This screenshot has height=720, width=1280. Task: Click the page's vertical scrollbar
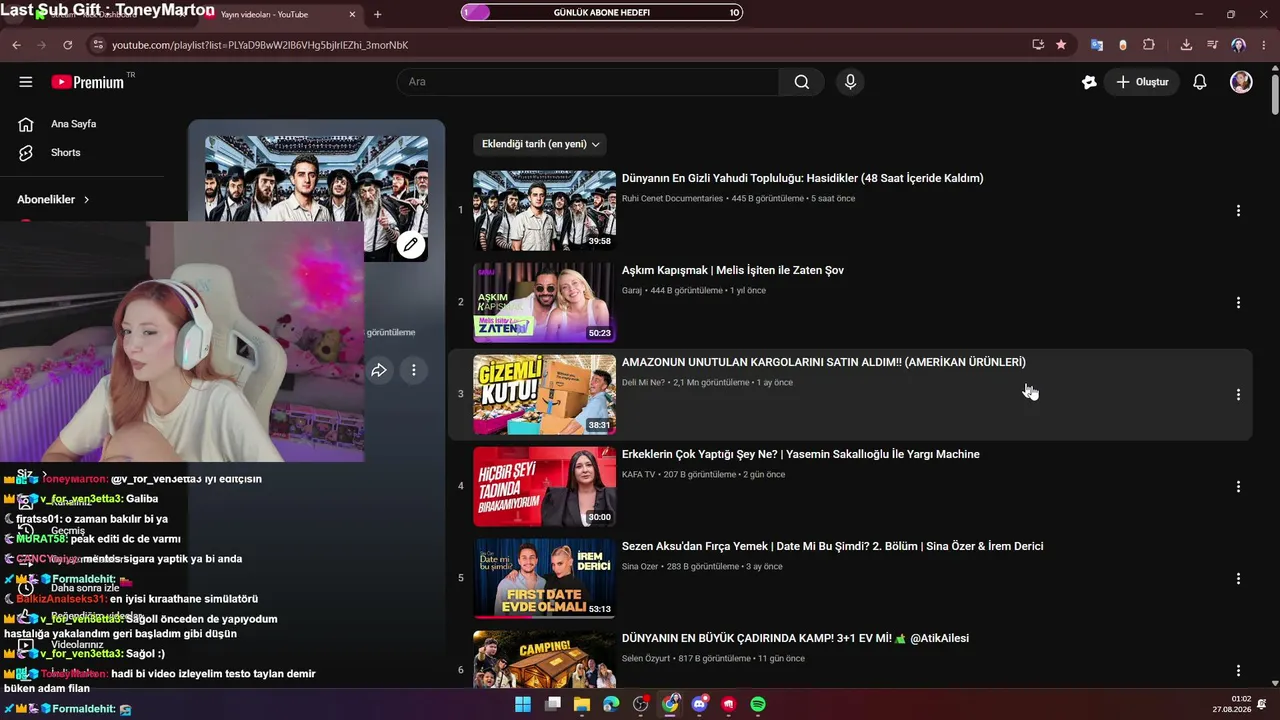(x=1274, y=93)
